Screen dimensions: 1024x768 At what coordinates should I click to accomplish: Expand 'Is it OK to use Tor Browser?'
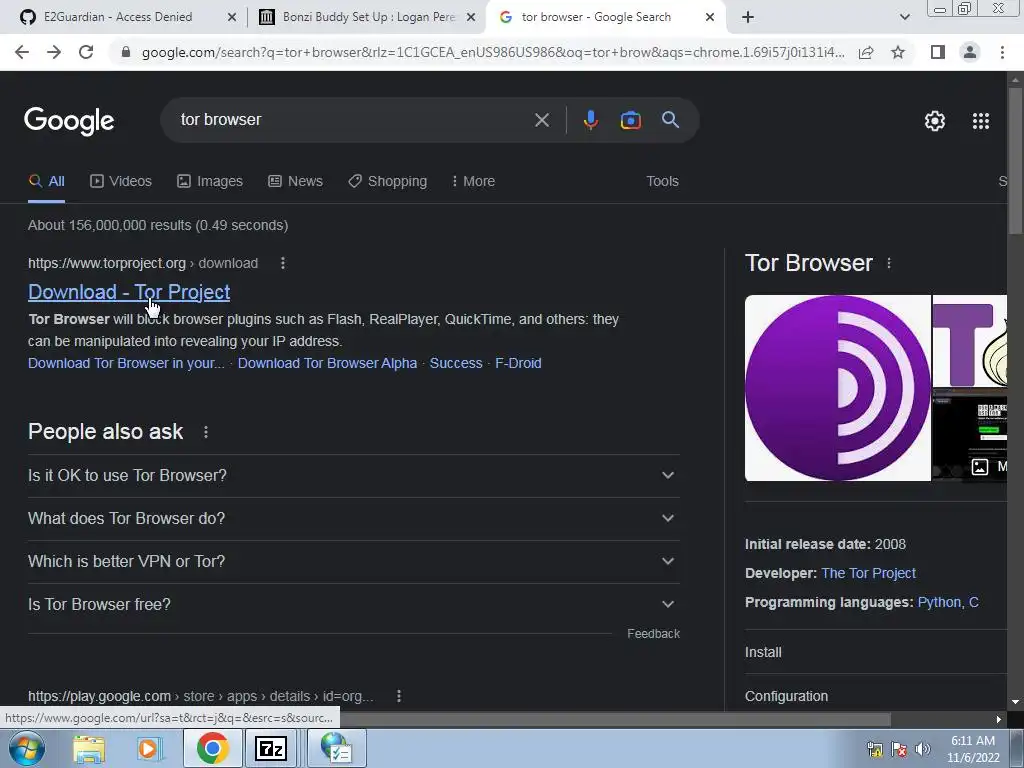(353, 475)
